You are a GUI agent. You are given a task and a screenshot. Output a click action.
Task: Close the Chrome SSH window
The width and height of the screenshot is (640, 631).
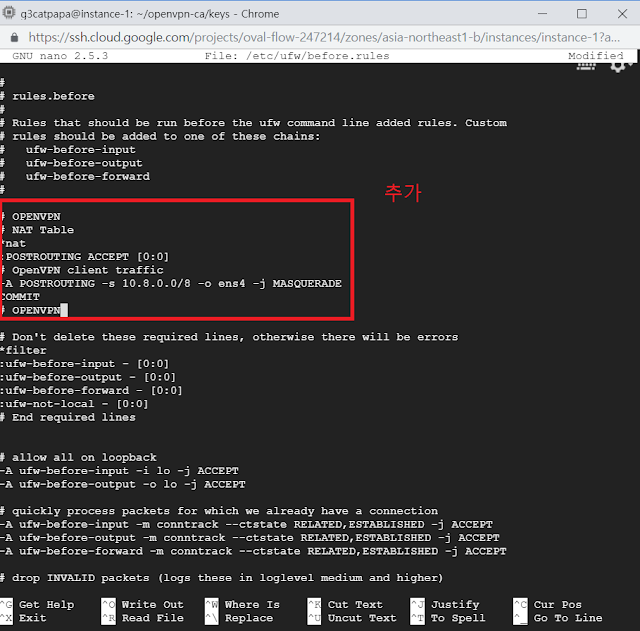[622, 14]
